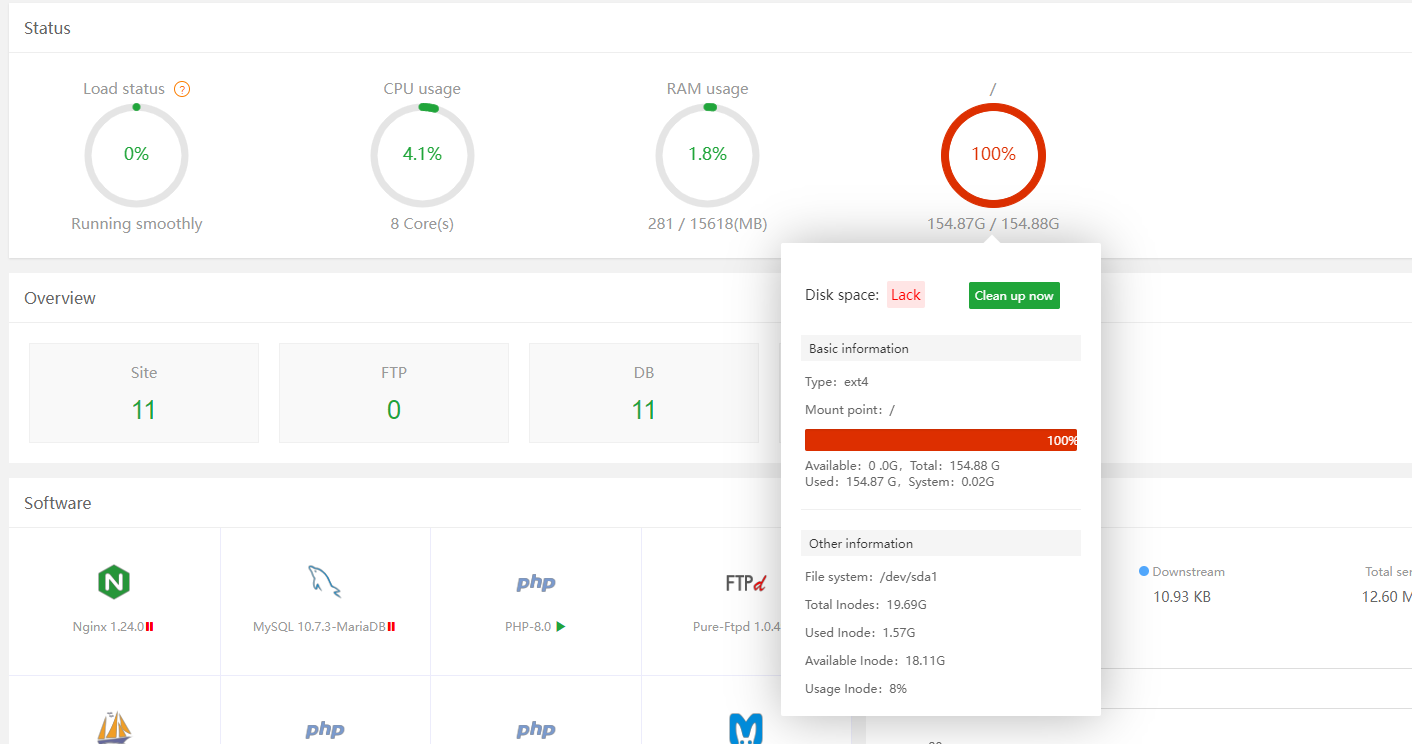This screenshot has width=1412, height=744.
Task: Open the Site count showing 11
Action: (x=143, y=392)
